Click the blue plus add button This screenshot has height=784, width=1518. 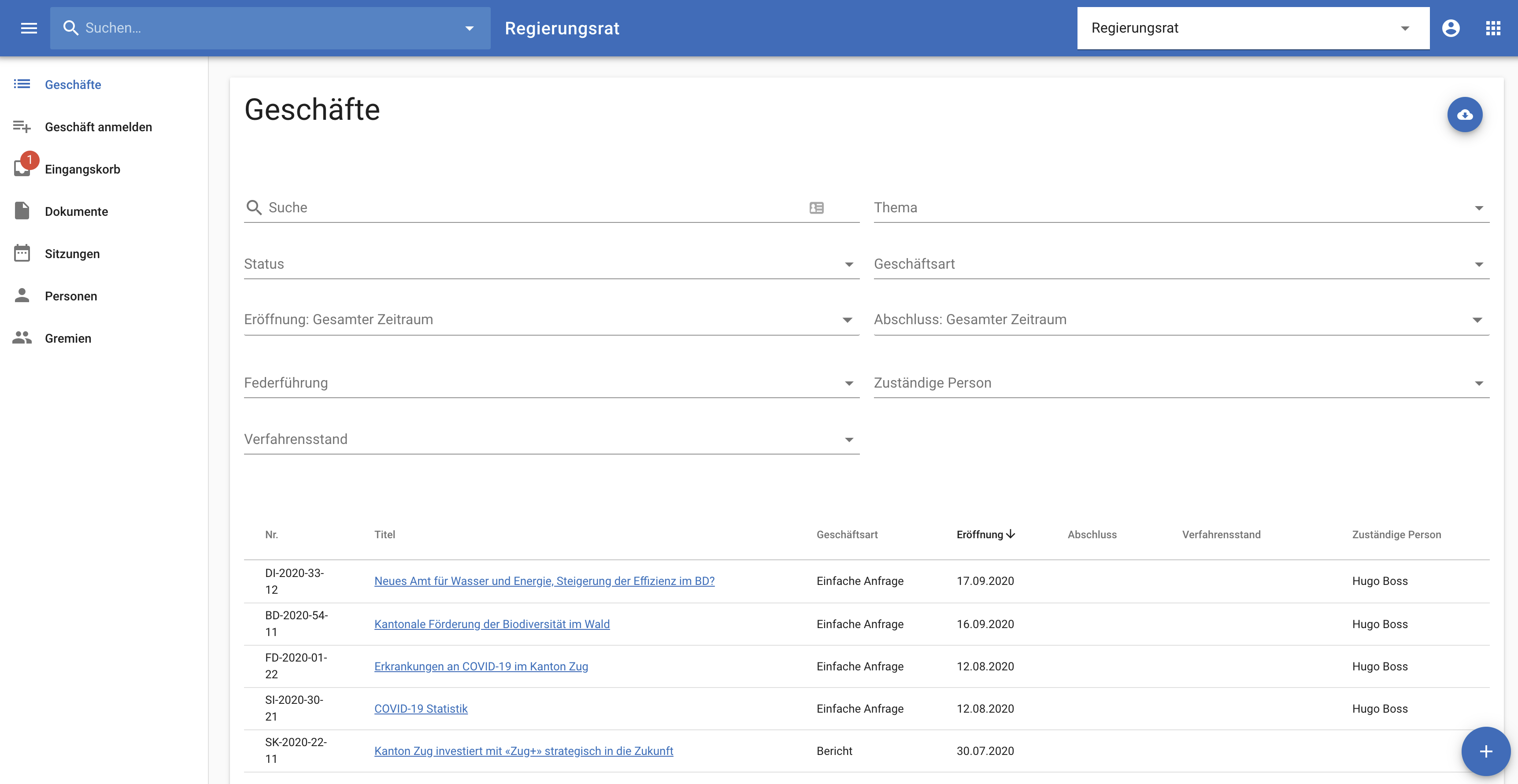coord(1485,751)
